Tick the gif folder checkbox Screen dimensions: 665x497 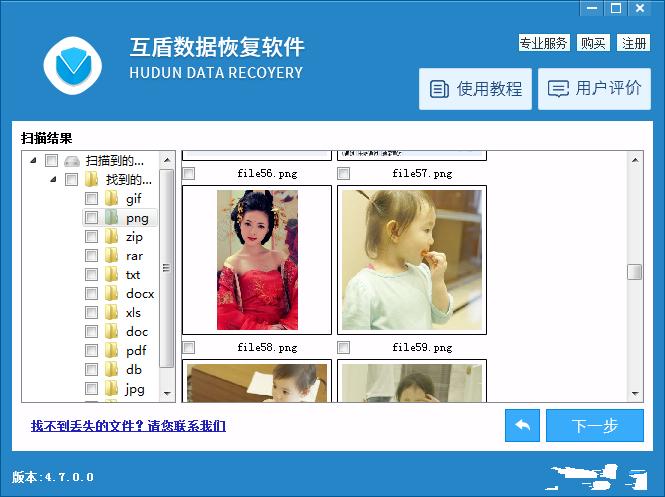pos(91,198)
